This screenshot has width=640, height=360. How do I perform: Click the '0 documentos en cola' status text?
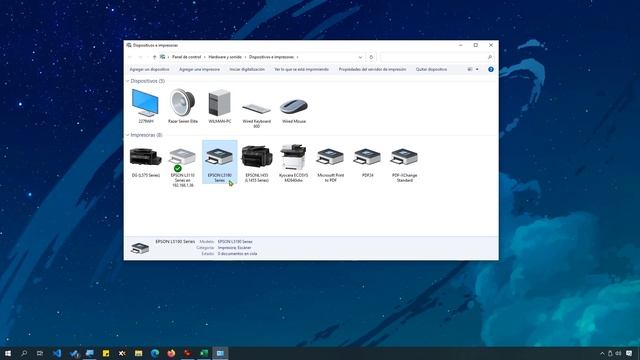tap(237, 253)
